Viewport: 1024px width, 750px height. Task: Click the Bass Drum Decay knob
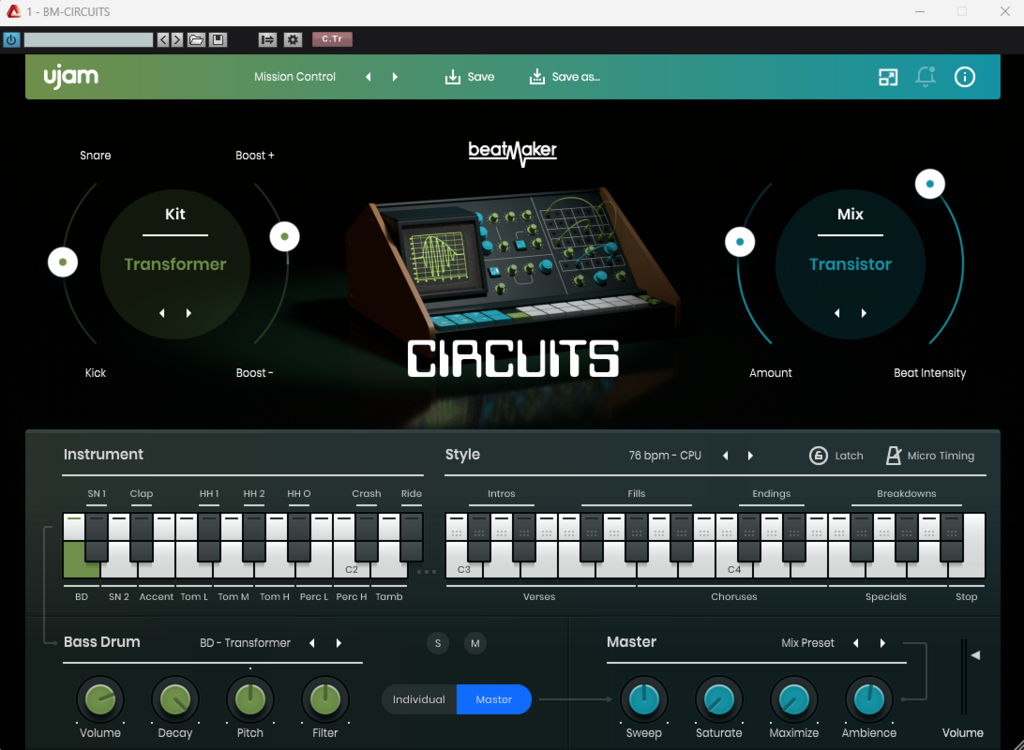pos(175,700)
